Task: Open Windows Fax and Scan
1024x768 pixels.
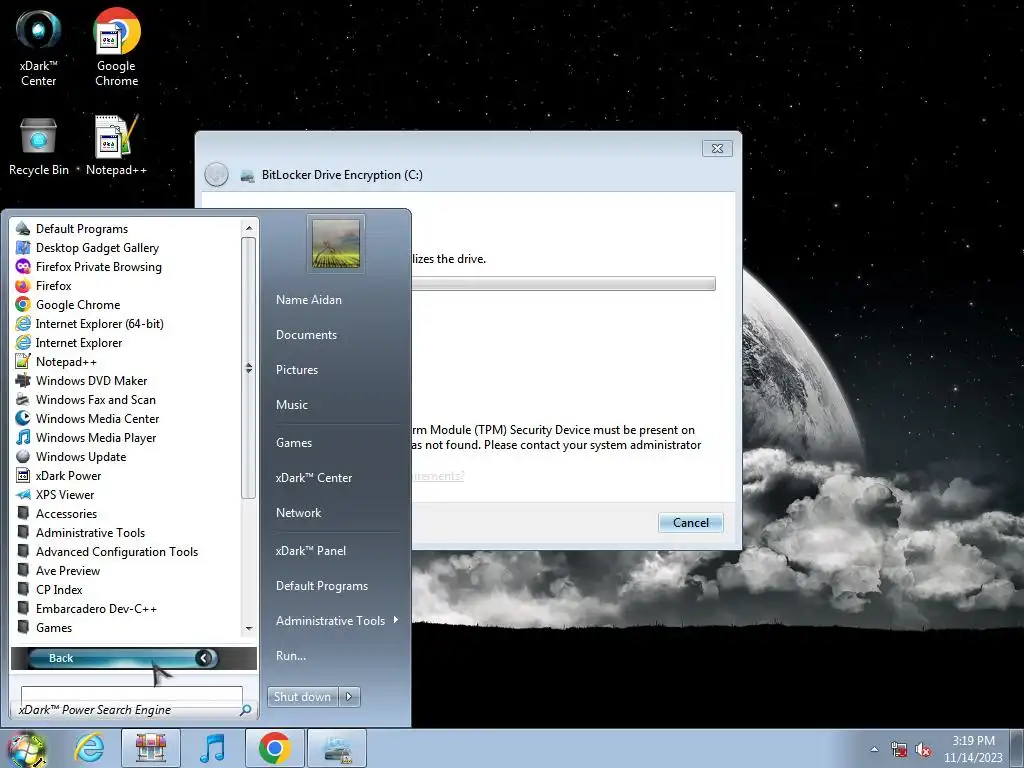Action: pos(86,399)
